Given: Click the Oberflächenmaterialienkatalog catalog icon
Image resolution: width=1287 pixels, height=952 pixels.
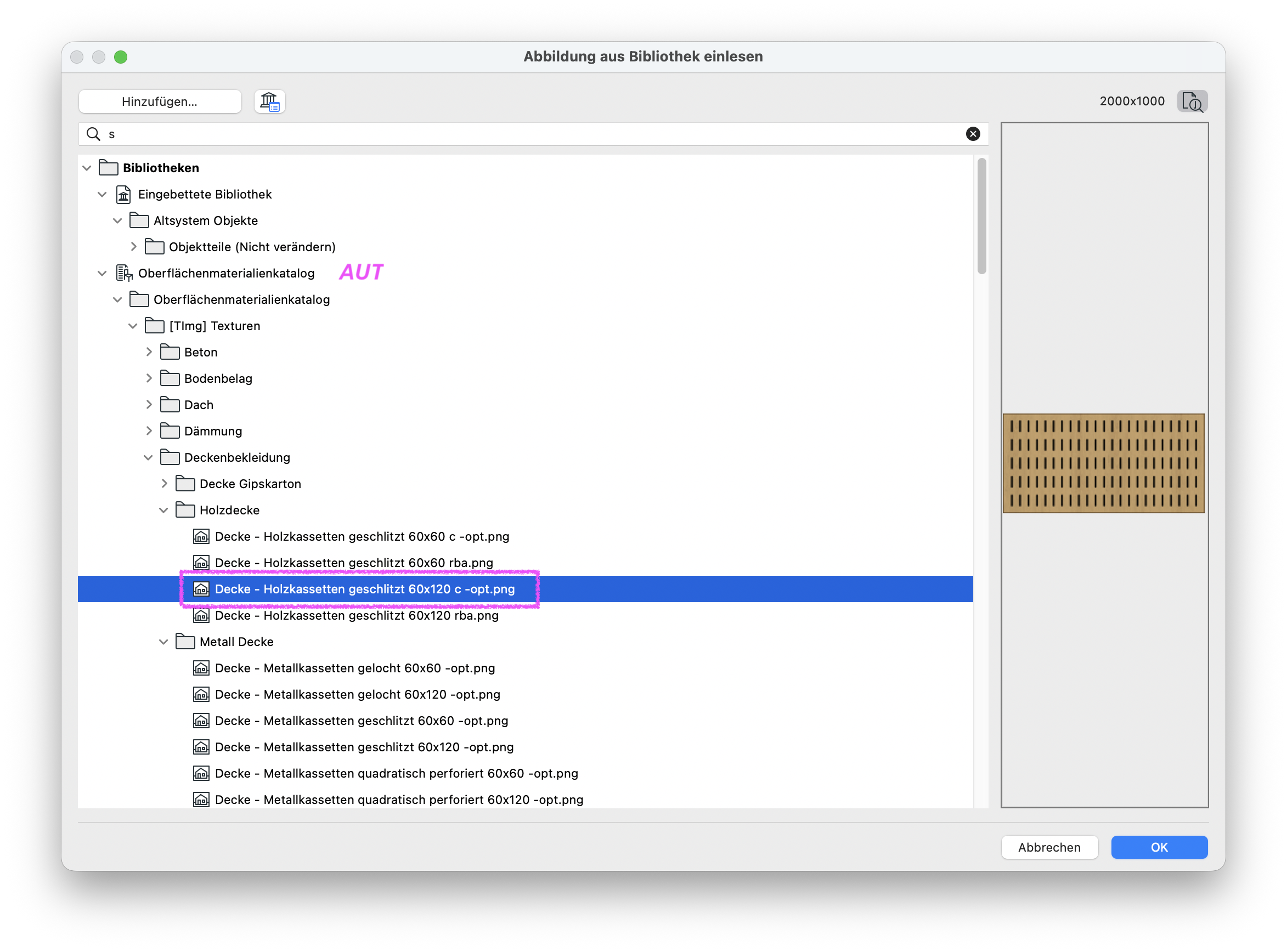Looking at the screenshot, I should click(x=123, y=273).
